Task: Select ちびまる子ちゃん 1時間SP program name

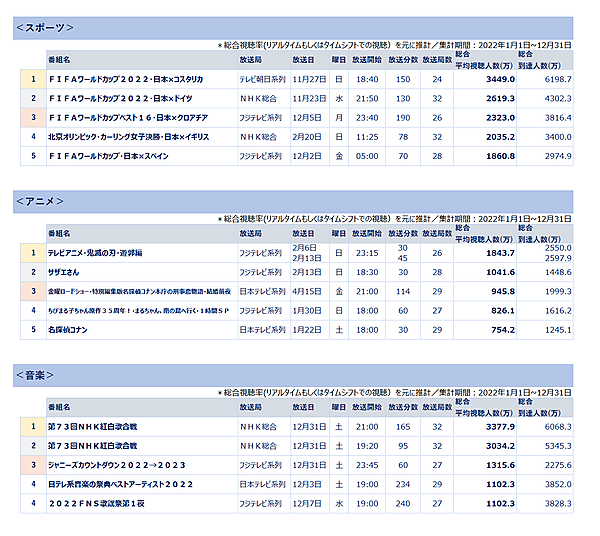Action: (138, 311)
